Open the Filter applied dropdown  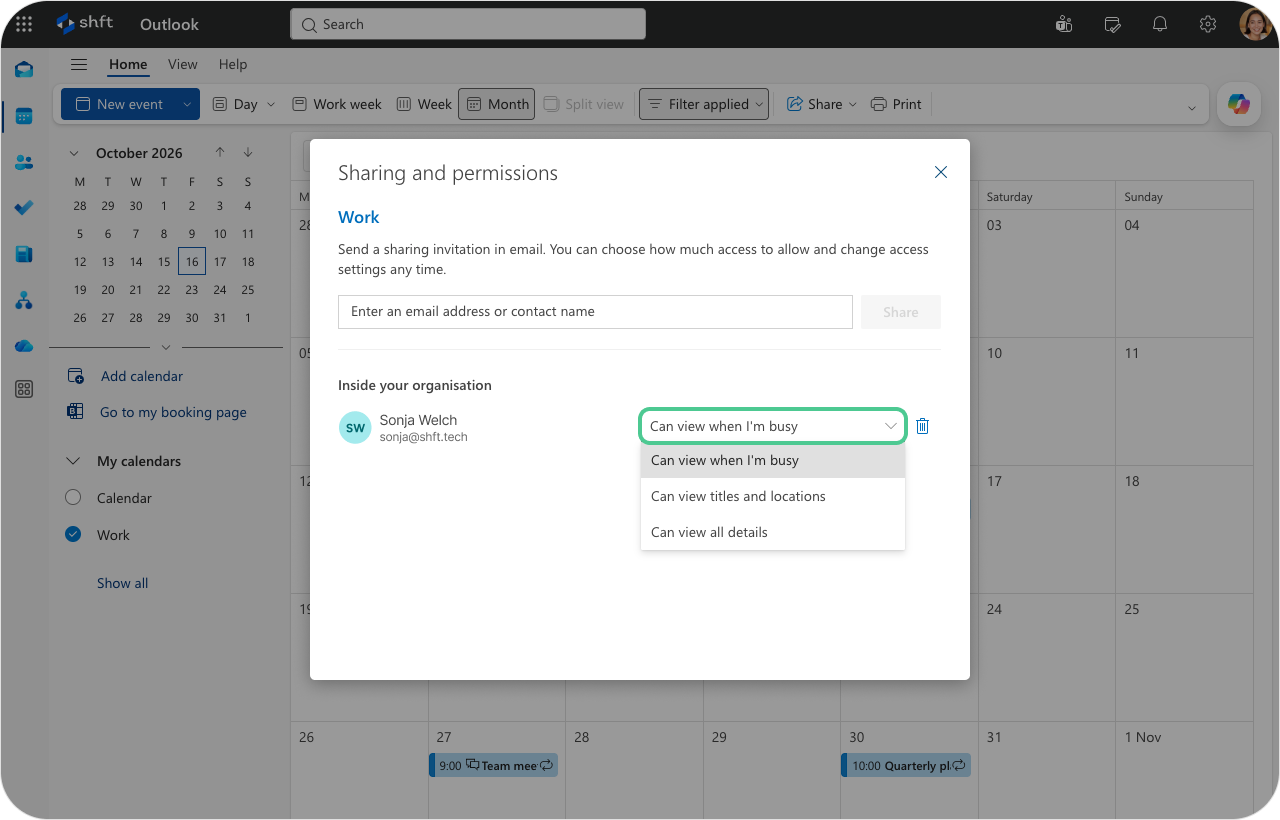tap(704, 104)
